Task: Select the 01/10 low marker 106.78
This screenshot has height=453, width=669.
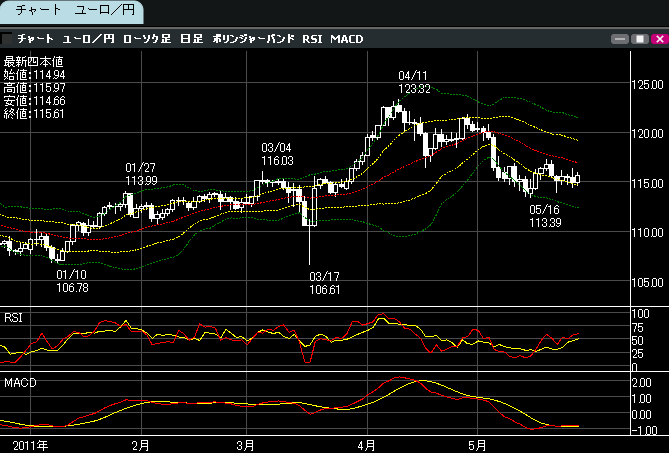Action: [71, 287]
